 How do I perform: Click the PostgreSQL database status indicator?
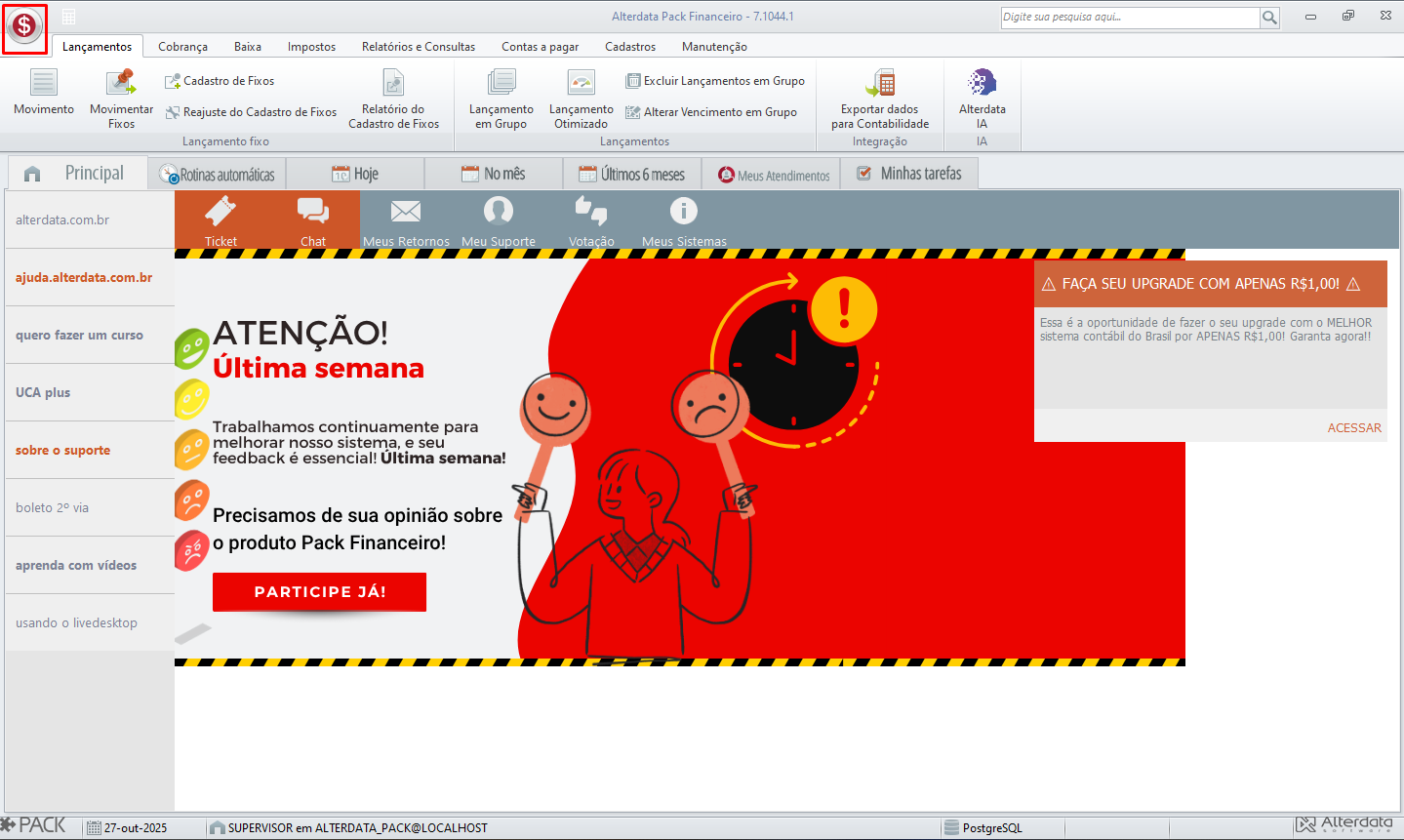coord(983,827)
